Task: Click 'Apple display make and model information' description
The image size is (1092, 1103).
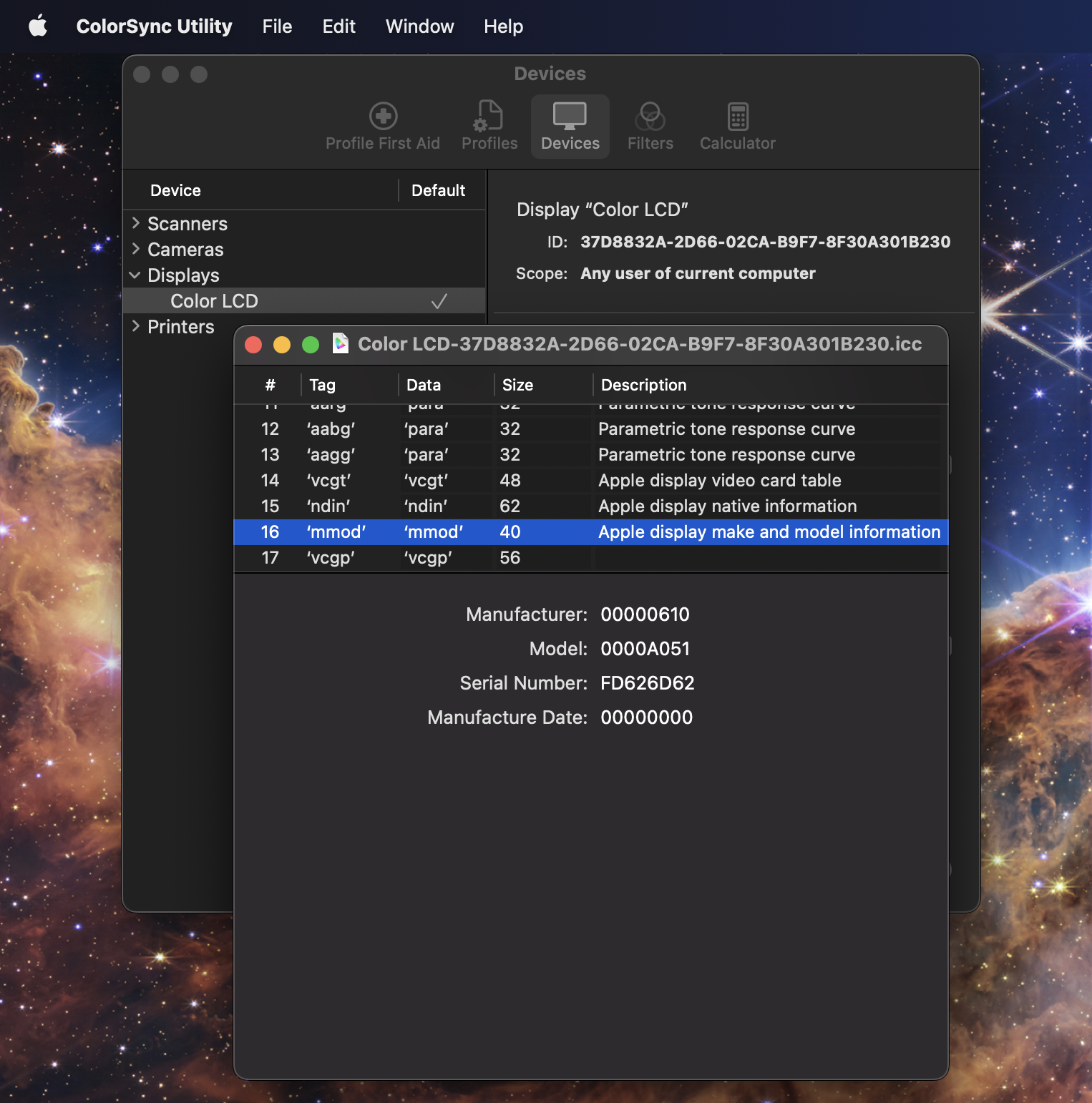Action: [769, 531]
